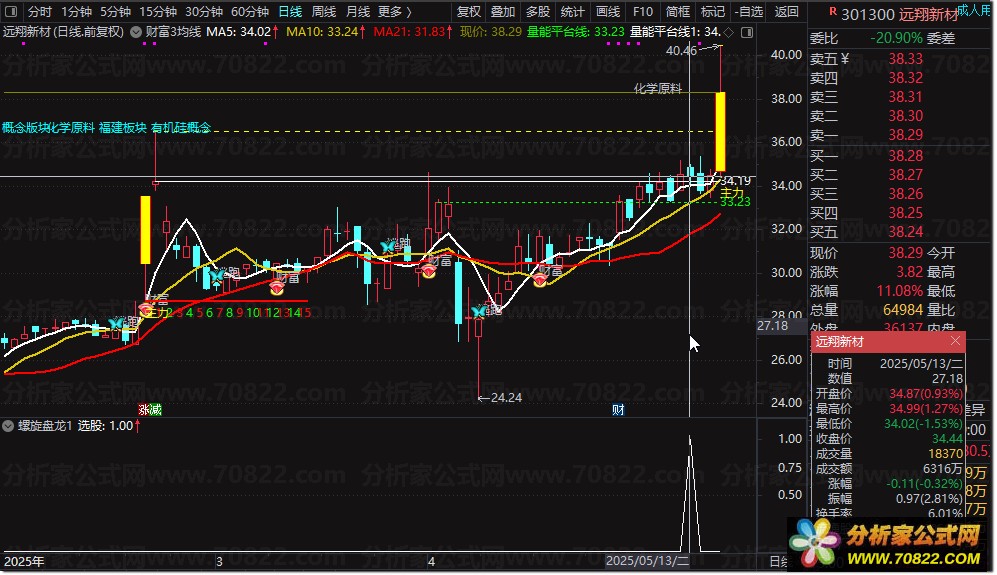This screenshot has height=575, width=997.
Task: Open the 多股 multi-stock view
Action: coord(537,11)
